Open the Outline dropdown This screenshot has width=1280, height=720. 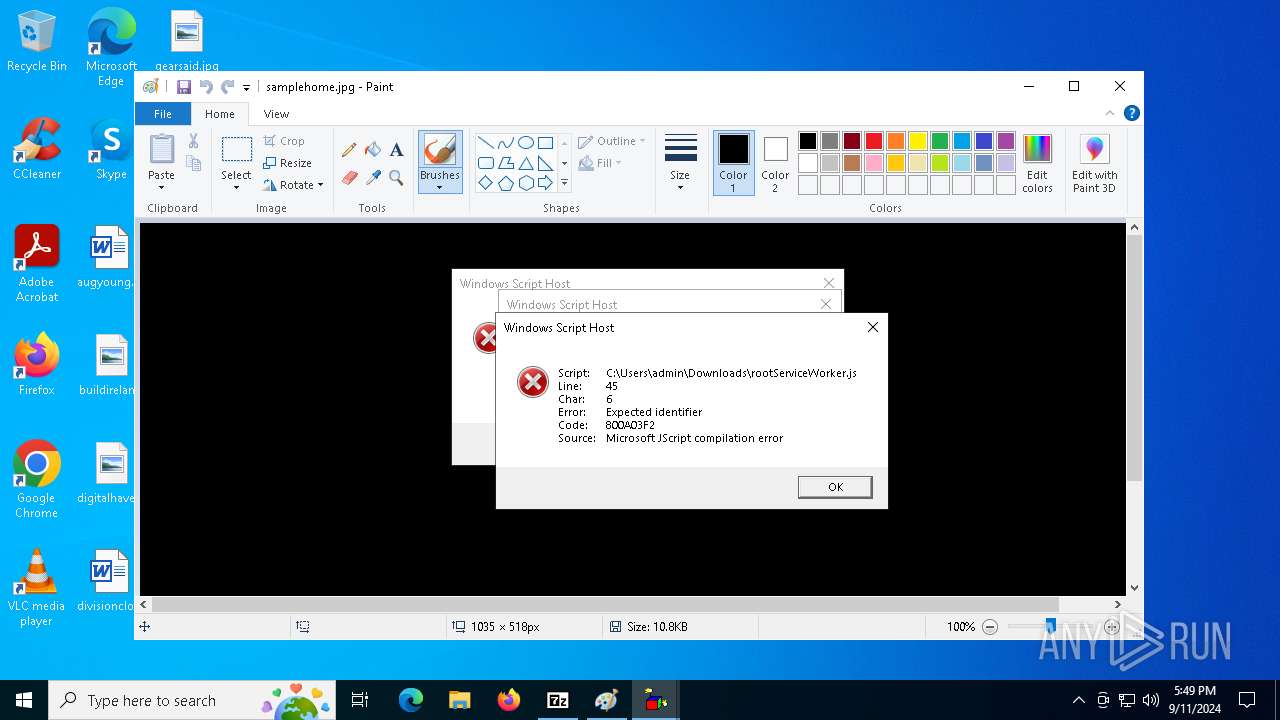pos(612,141)
